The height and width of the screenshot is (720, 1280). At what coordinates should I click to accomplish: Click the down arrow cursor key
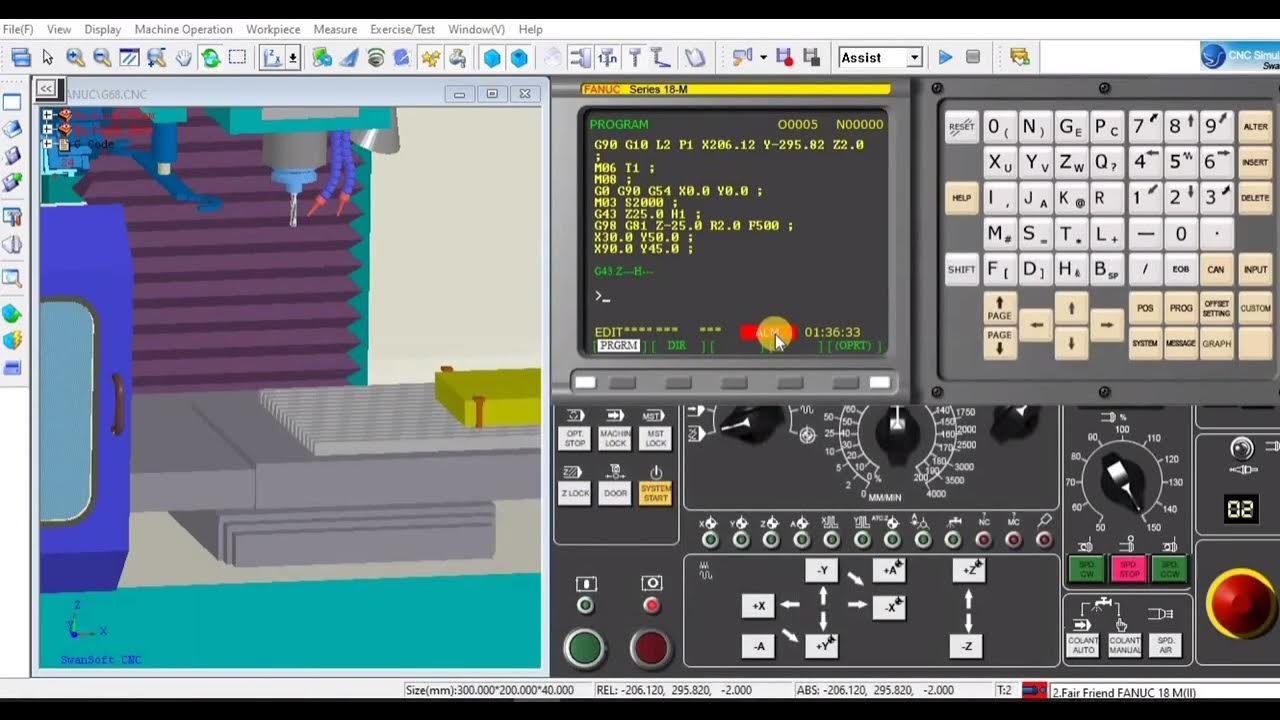click(1071, 343)
